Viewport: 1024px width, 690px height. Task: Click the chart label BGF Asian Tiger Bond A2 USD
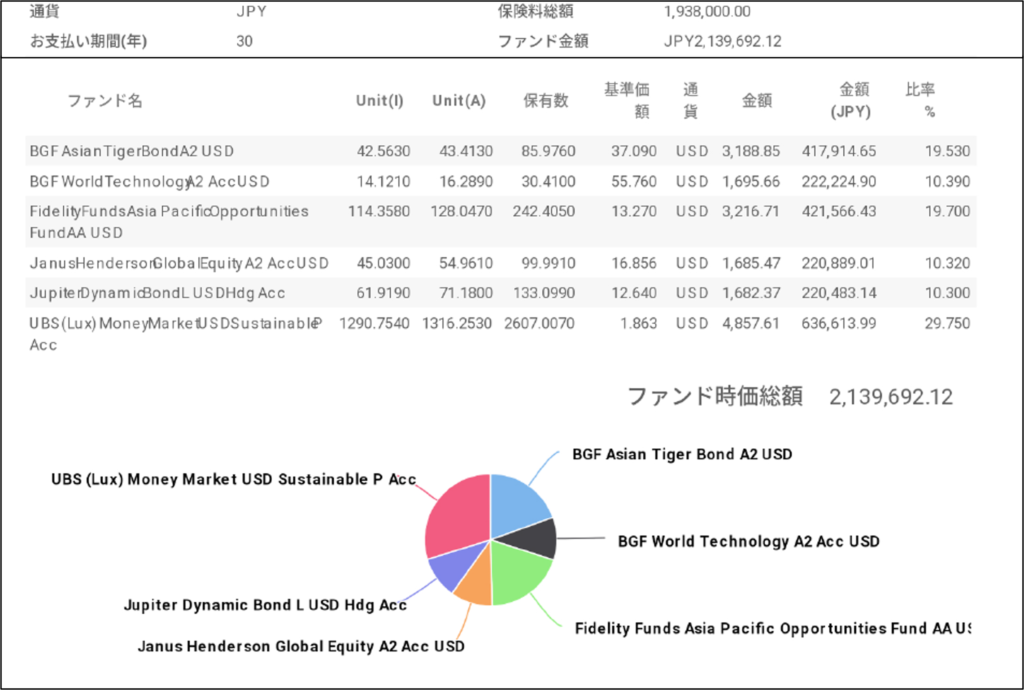[682, 454]
